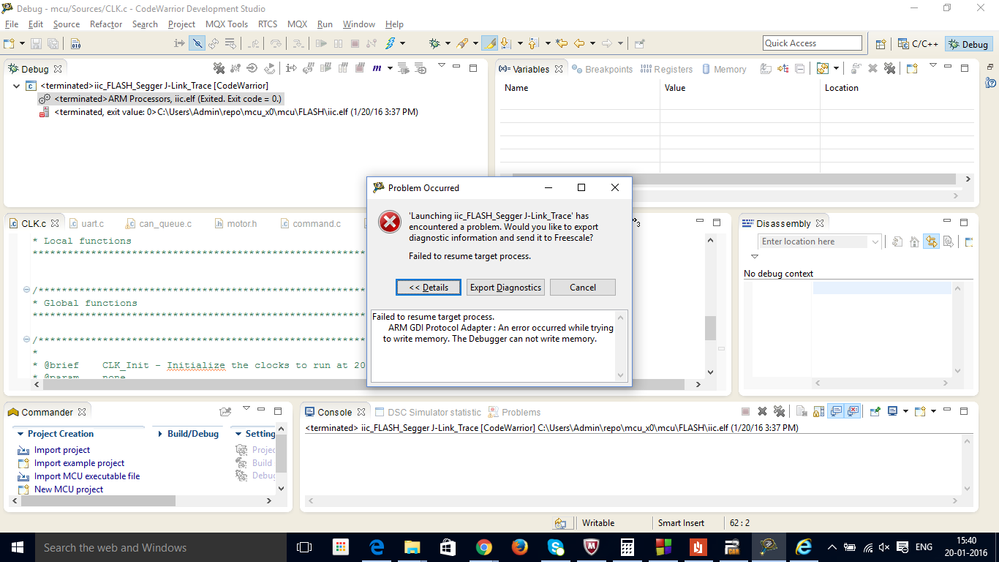
Task: Click the lightning bolt flash icon in toolbar
Action: [x=390, y=43]
